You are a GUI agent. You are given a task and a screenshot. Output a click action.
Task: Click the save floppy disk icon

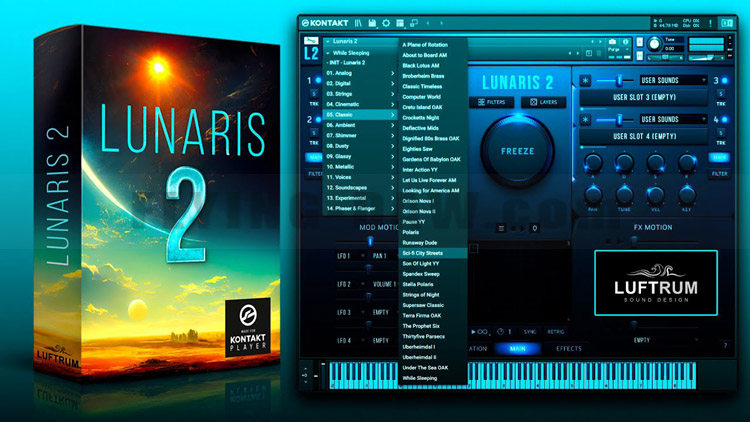[372, 23]
